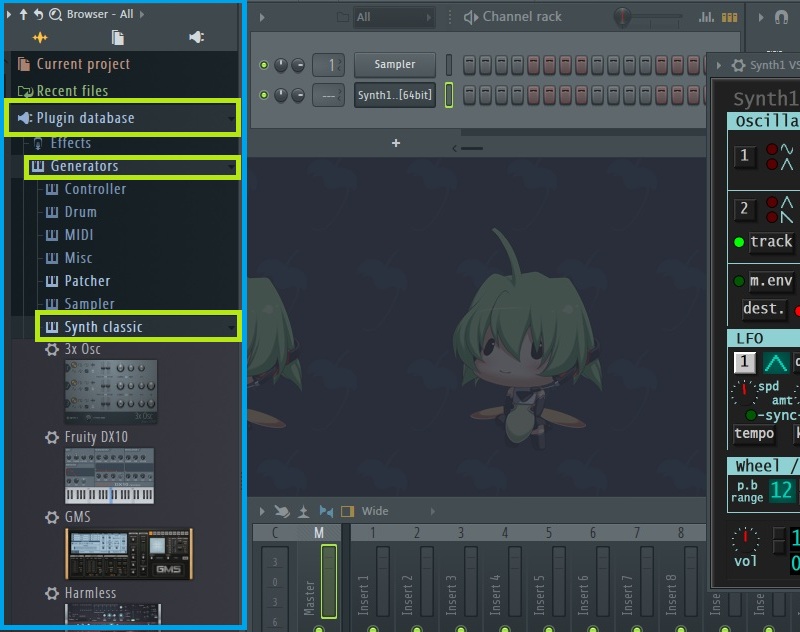
Task: Click the Sampler channel pan knob
Action: click(x=281, y=65)
